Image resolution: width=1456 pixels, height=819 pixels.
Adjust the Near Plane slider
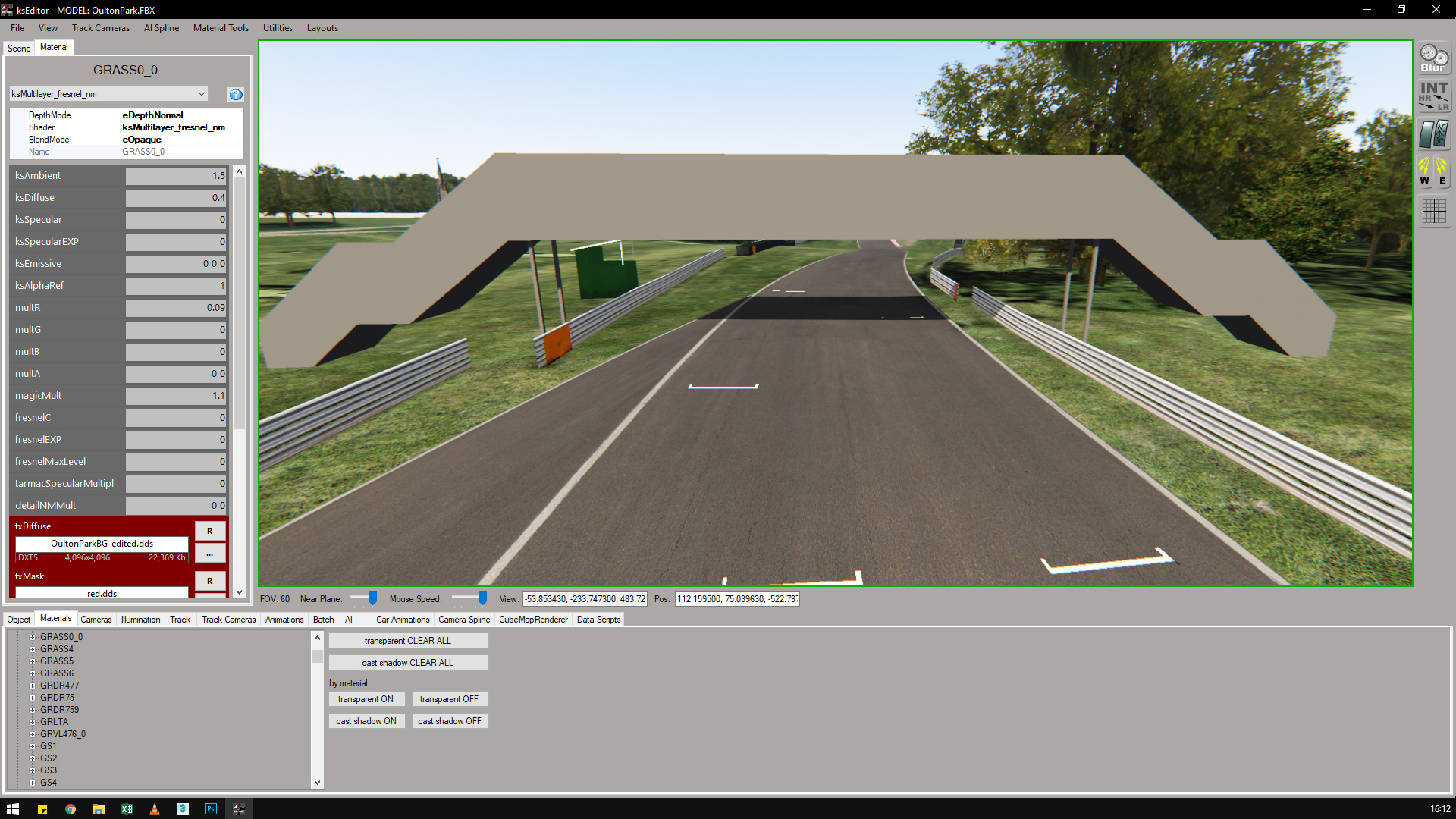(372, 598)
